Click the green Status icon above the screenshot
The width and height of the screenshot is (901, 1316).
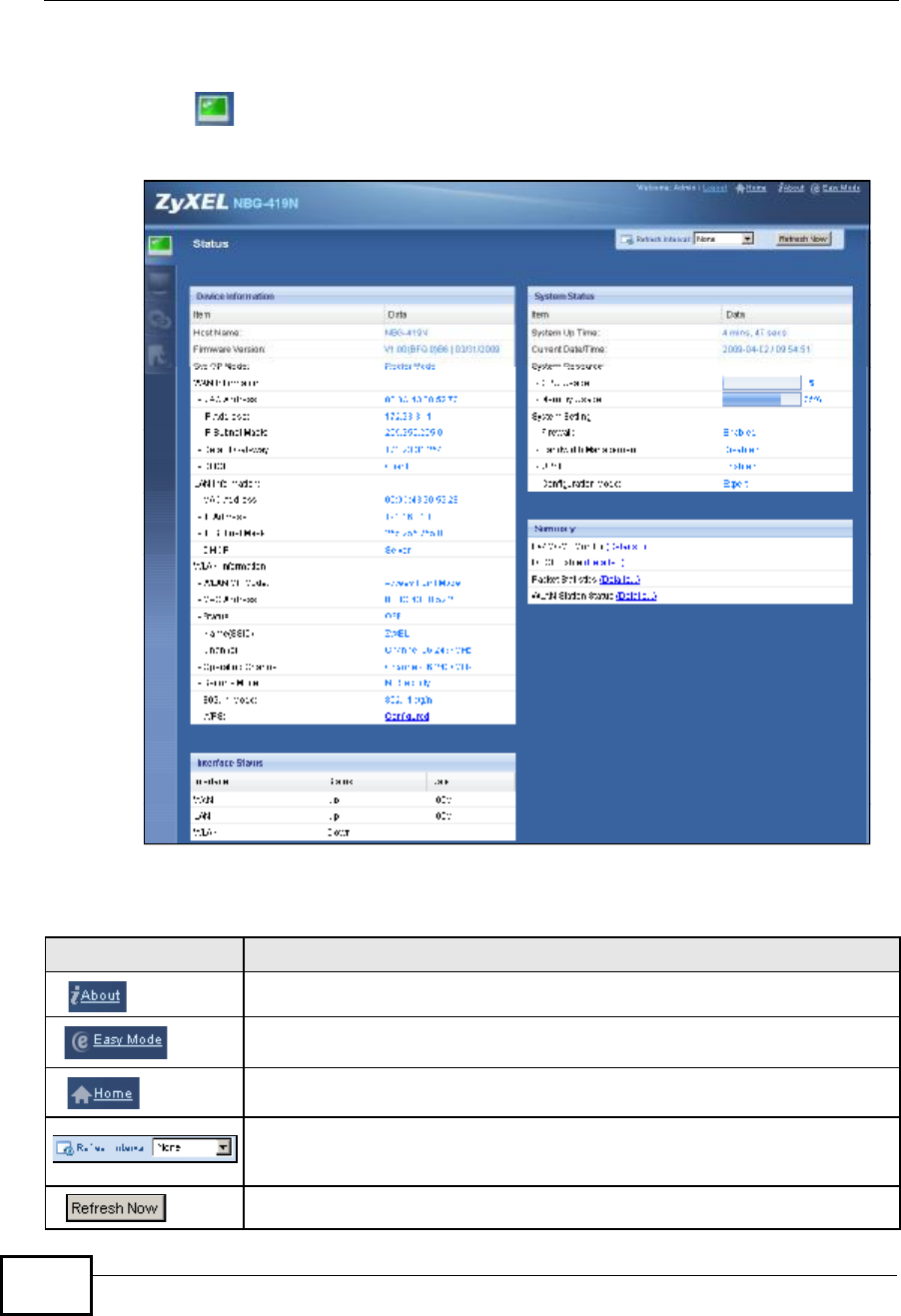point(214,109)
